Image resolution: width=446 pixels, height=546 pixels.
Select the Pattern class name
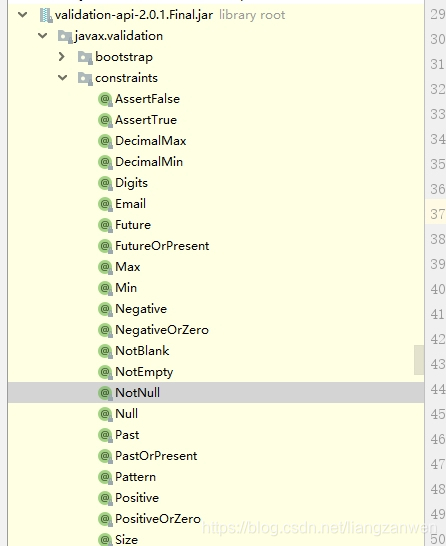pos(135,477)
